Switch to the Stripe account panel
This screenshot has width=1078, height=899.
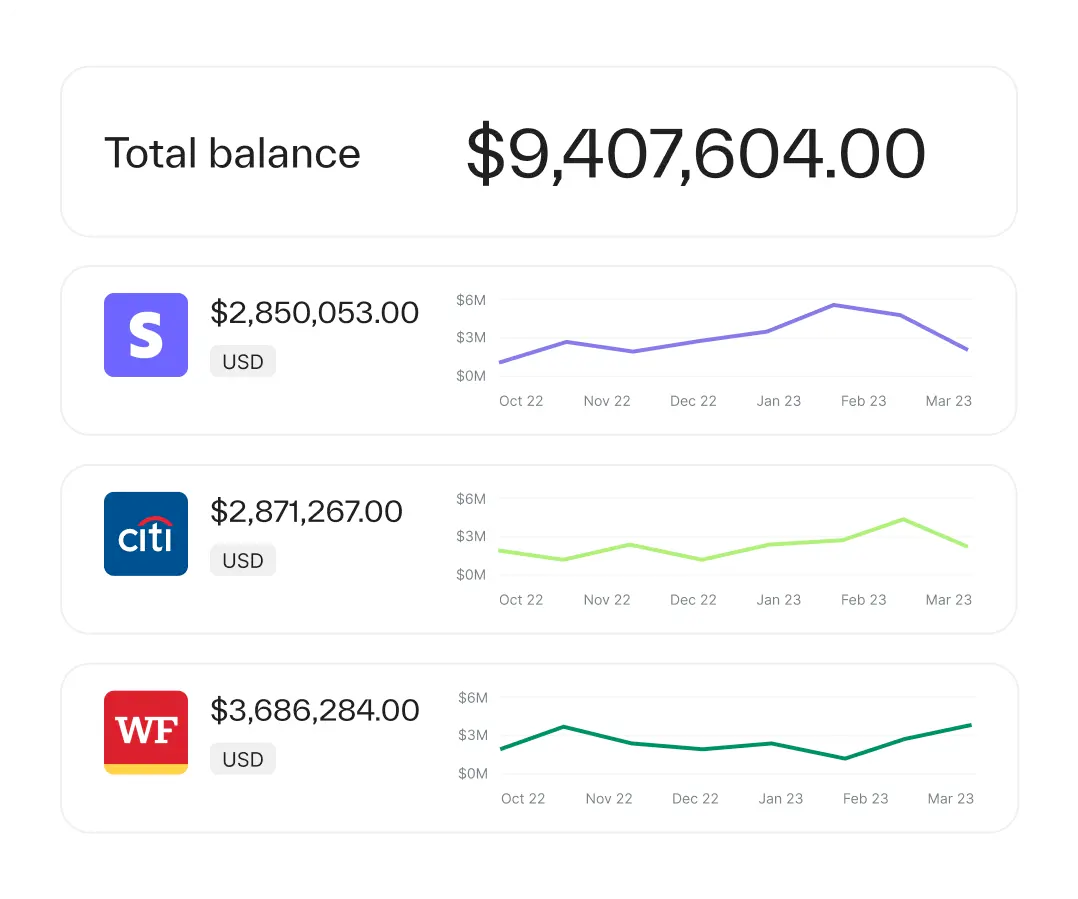point(539,350)
